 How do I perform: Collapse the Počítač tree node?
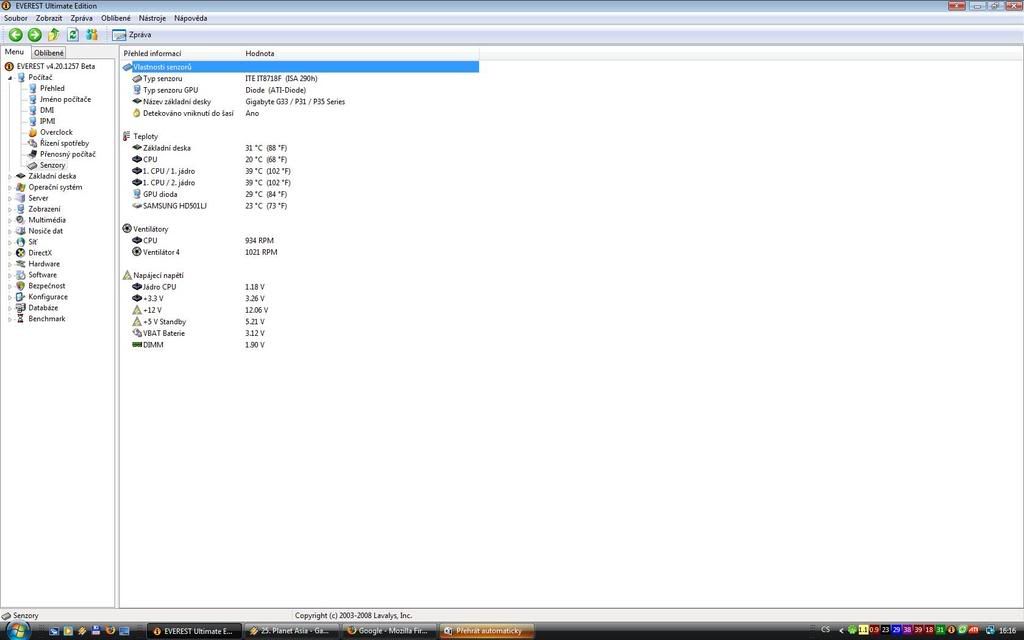10,78
